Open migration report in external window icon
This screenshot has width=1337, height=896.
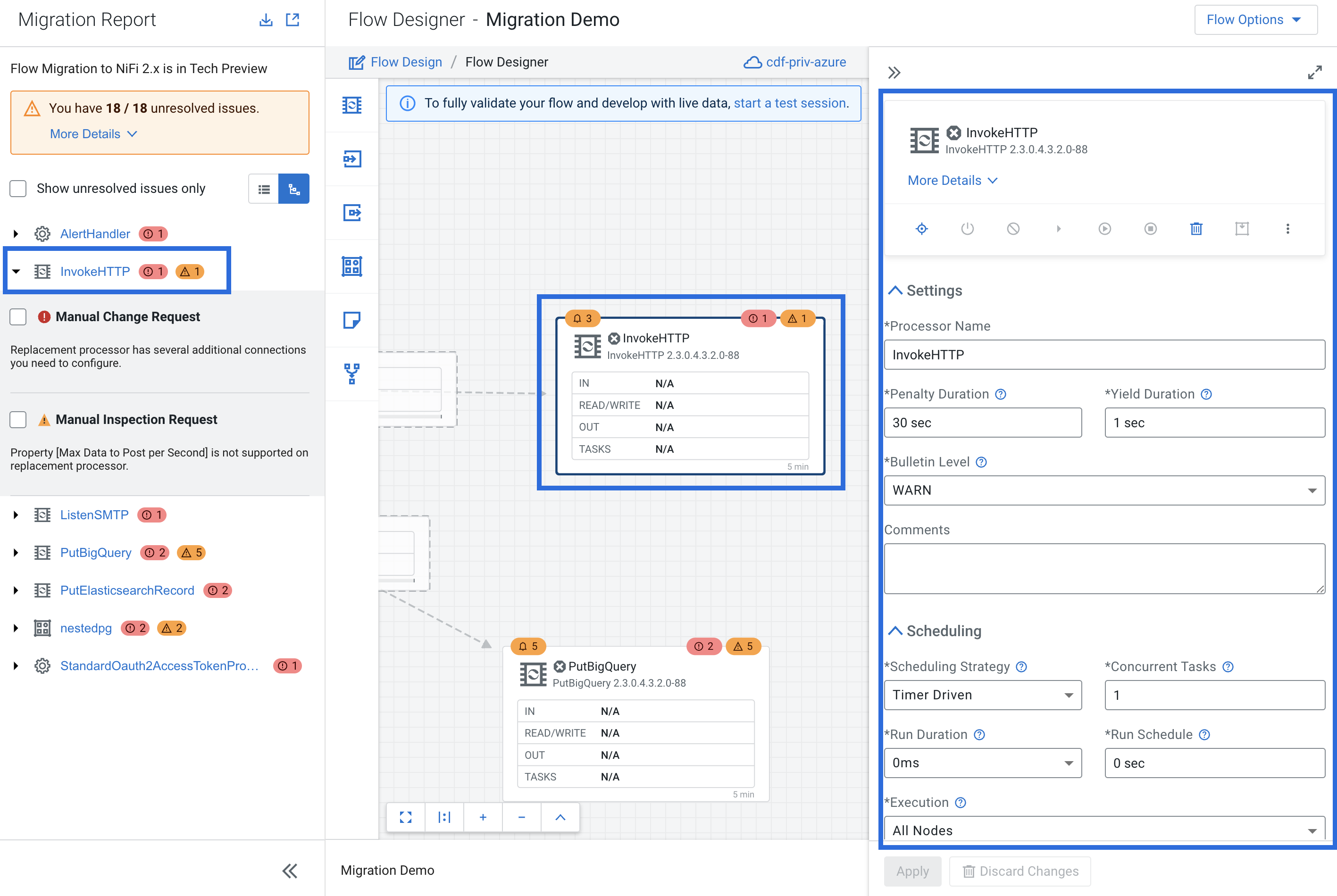click(292, 20)
